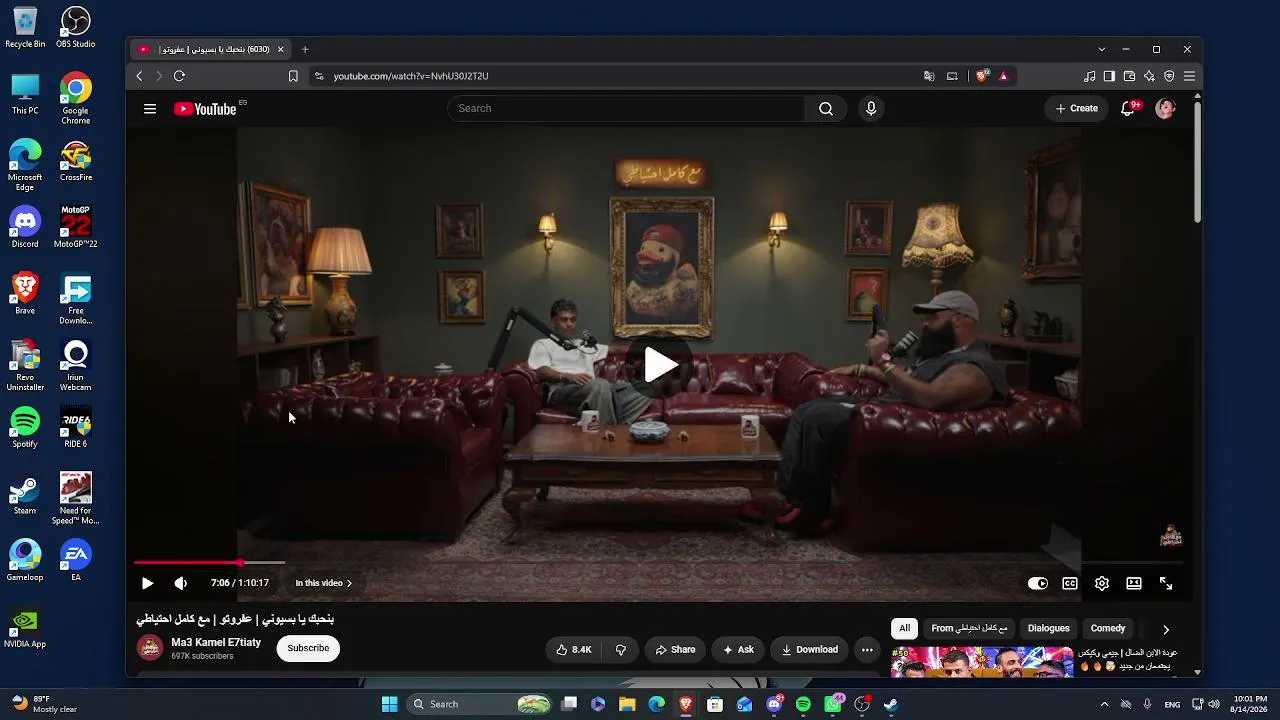Show hidden system tray icons
The image size is (1280, 720).
click(1104, 704)
